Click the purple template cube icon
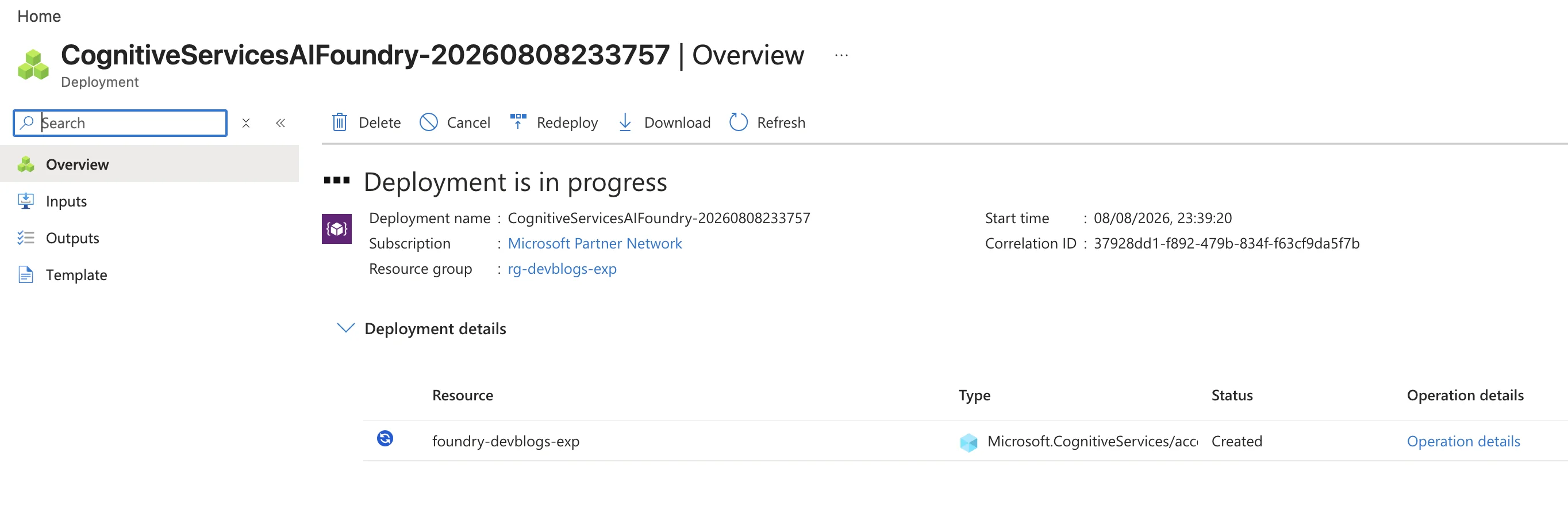The width and height of the screenshot is (1568, 520). 337,229
